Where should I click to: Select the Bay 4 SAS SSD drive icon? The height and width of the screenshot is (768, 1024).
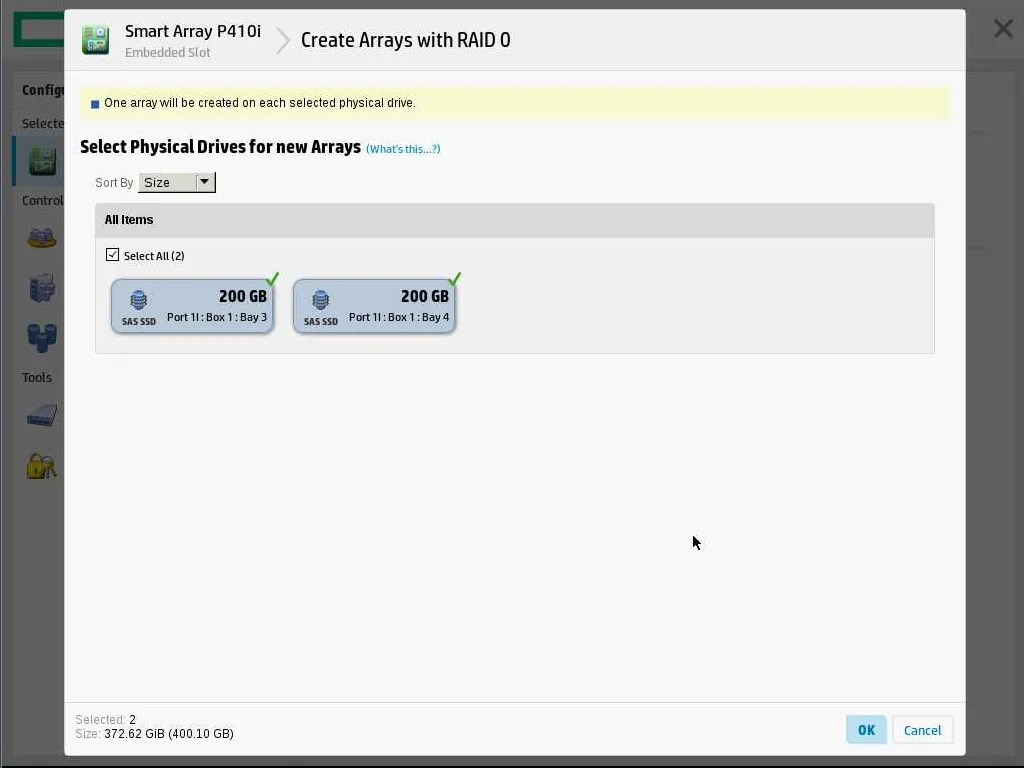[321, 300]
